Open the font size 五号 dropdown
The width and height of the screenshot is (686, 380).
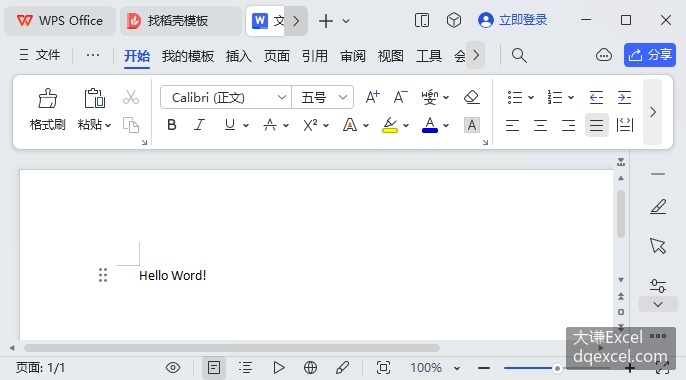[x=343, y=97]
